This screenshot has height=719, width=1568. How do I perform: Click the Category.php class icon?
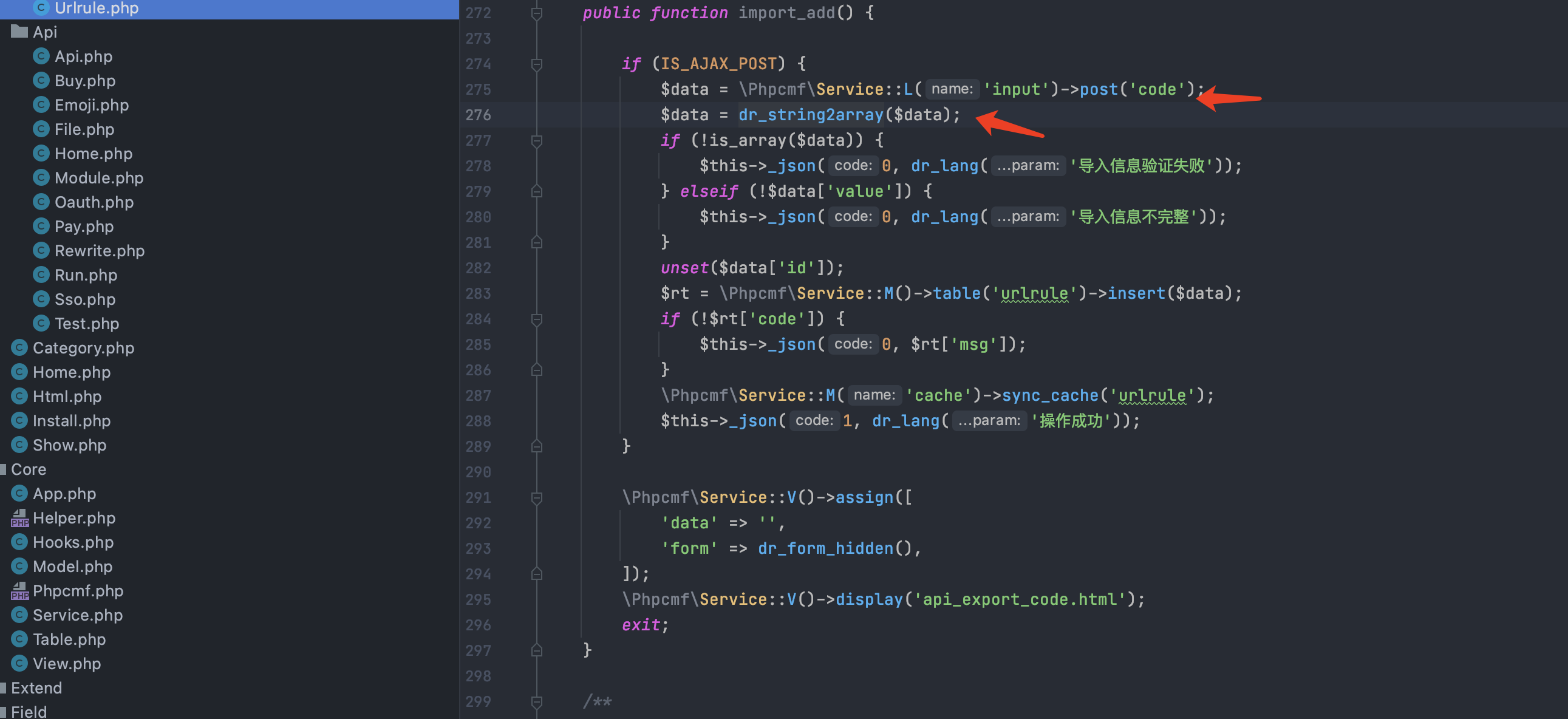(x=19, y=347)
